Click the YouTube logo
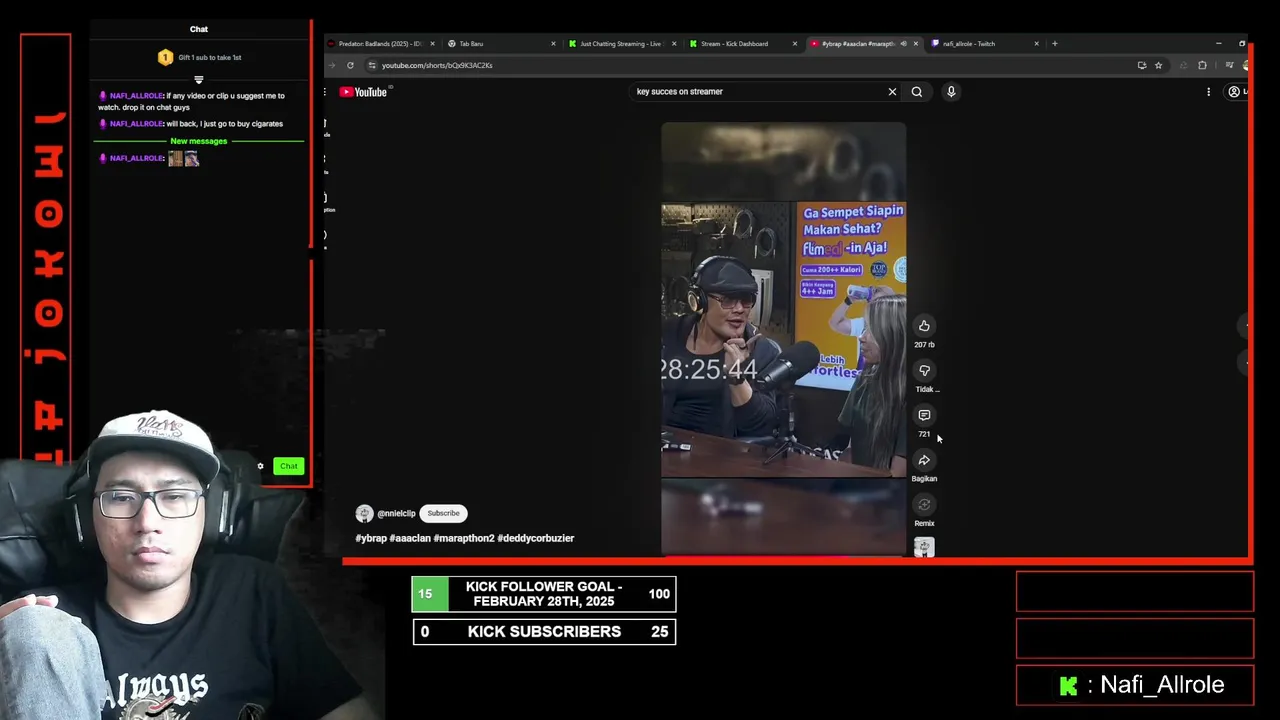 tap(363, 92)
